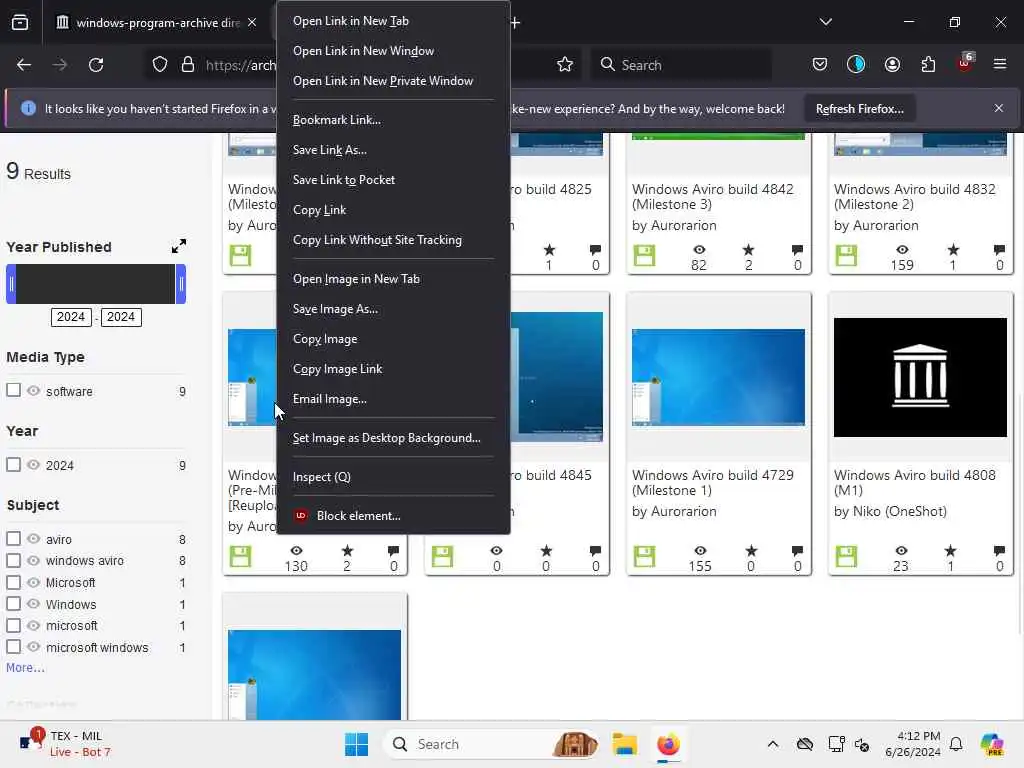
Task: Go back using the back arrow
Action: point(24,65)
